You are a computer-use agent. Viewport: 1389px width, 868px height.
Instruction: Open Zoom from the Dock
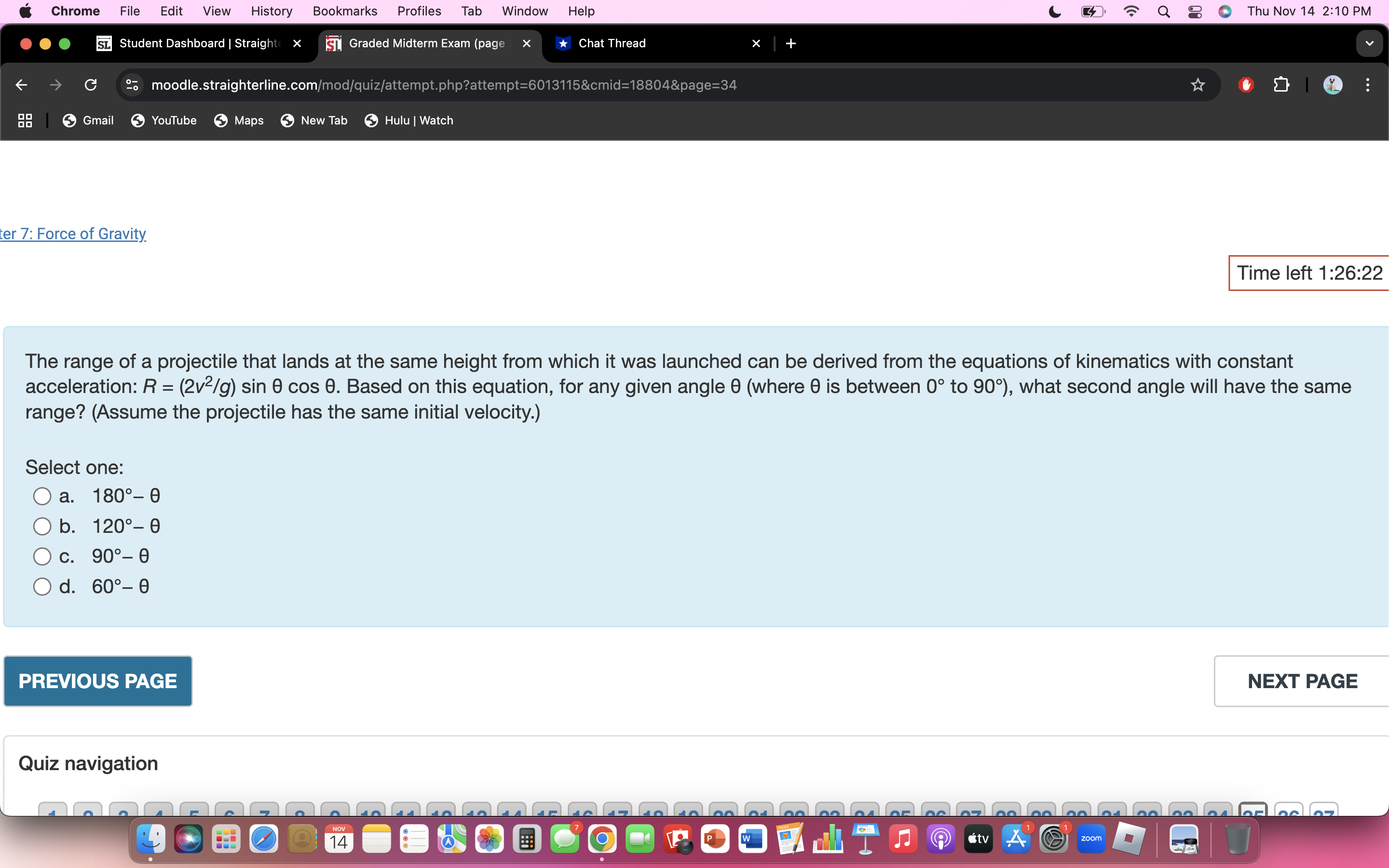1092,839
